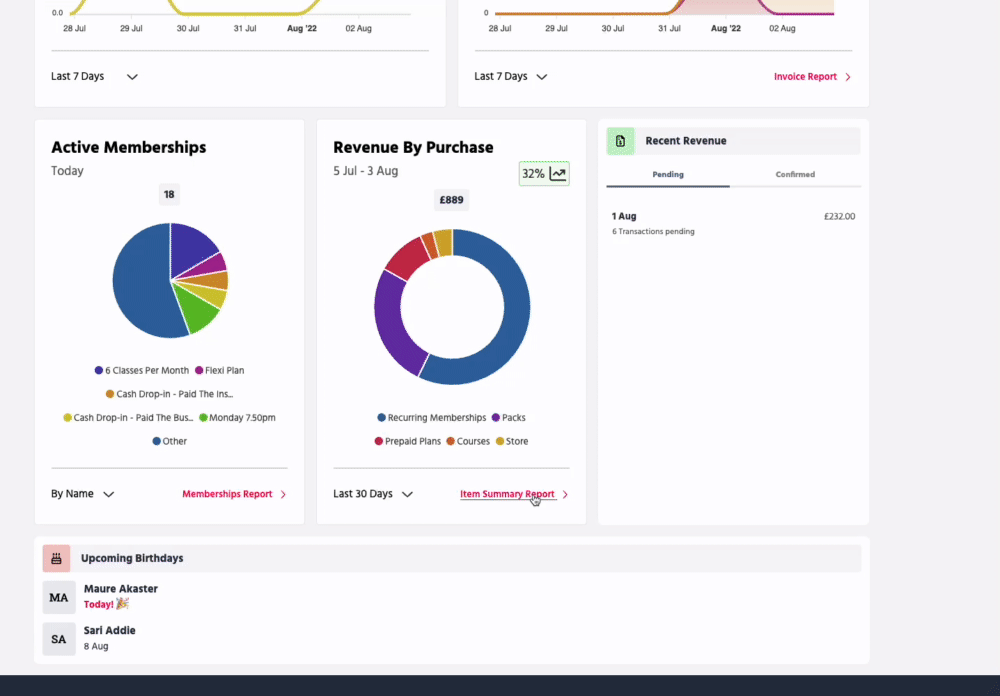The image size is (1000, 696).
Task: Click the MA avatar for Maure Akaster
Action: pos(59,597)
